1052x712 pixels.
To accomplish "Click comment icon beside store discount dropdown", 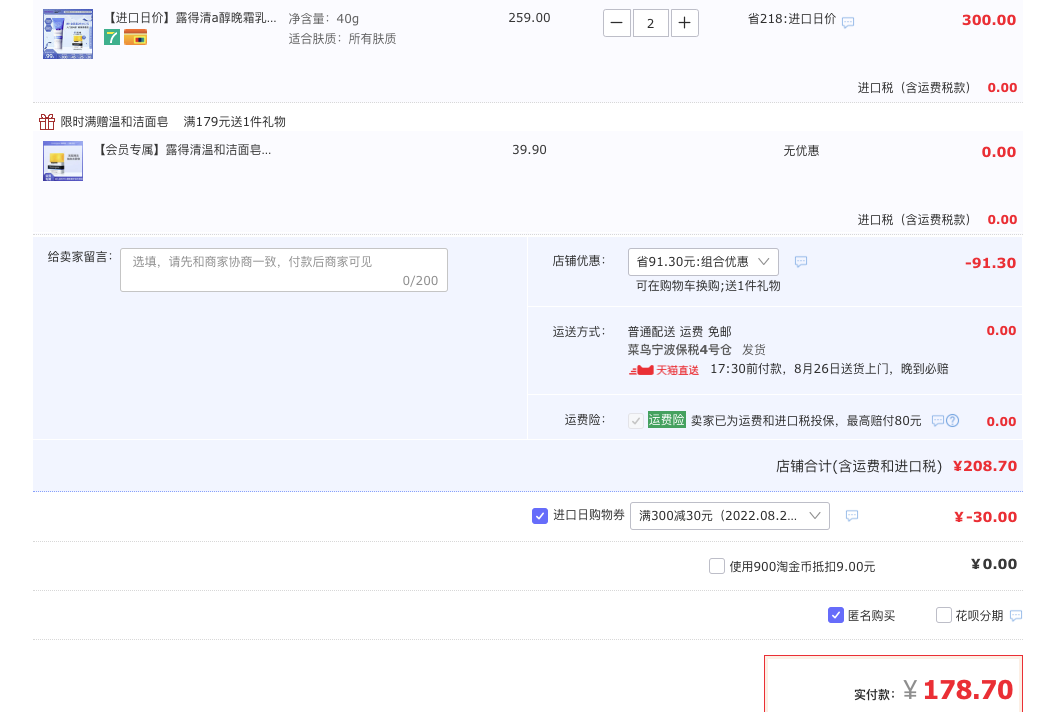I will (x=800, y=262).
